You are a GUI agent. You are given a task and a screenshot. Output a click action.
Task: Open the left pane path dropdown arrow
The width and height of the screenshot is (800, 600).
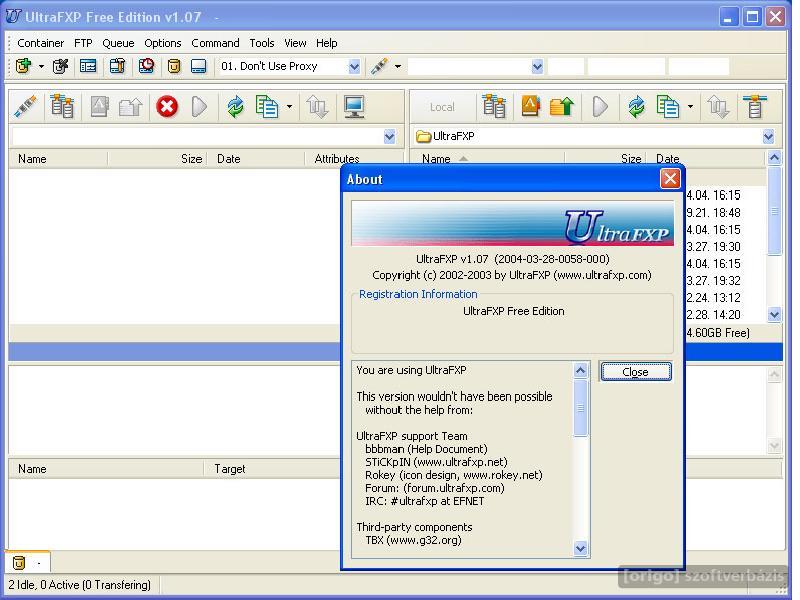click(x=389, y=136)
